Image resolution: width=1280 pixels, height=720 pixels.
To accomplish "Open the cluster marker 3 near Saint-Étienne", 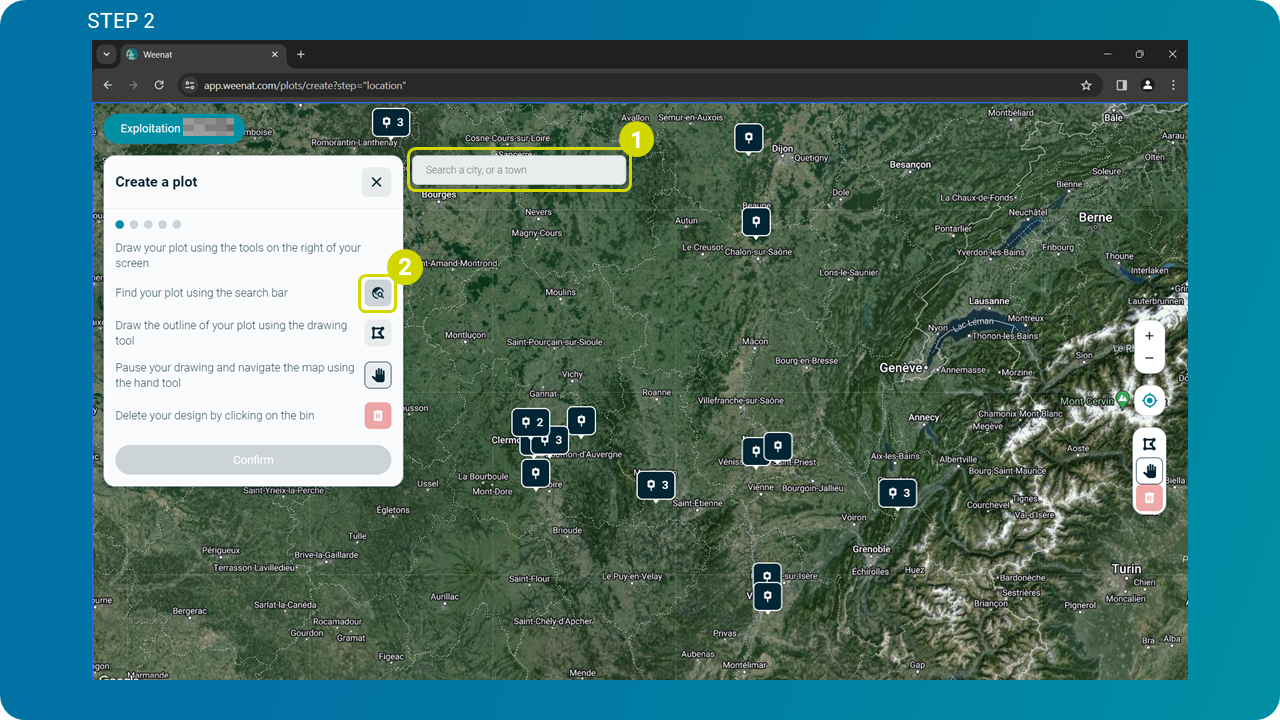I will pyautogui.click(x=656, y=485).
